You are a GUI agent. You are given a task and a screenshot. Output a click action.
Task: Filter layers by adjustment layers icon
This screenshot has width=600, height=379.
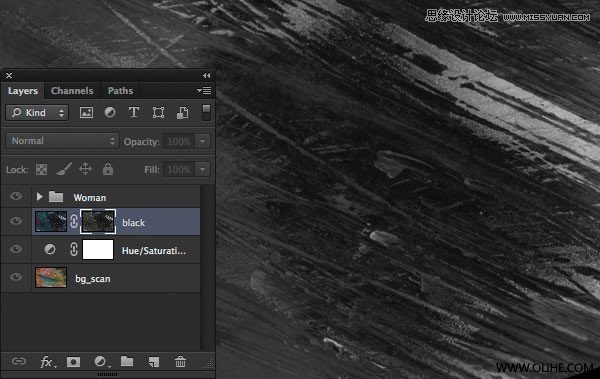pos(110,112)
